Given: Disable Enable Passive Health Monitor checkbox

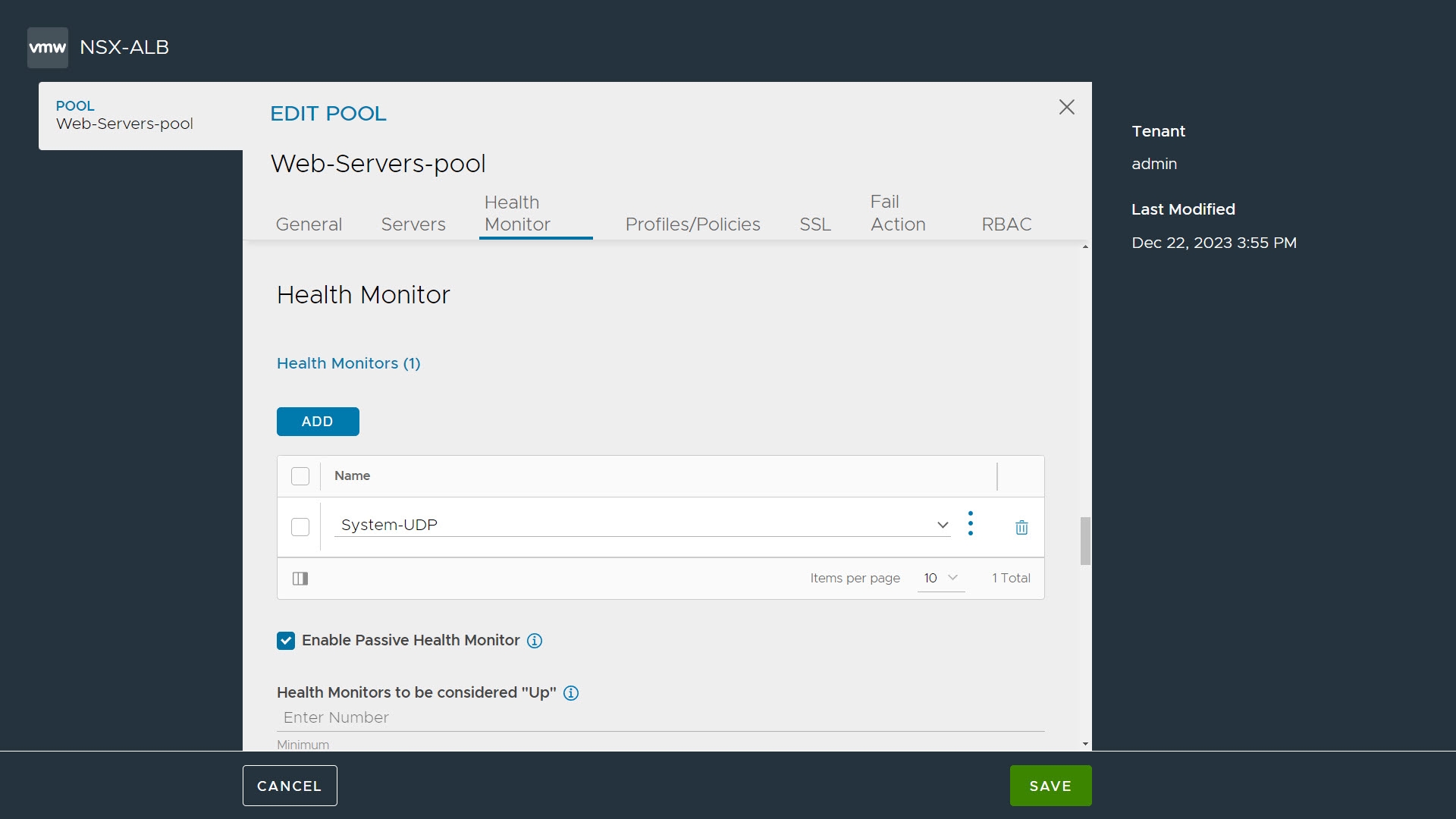Looking at the screenshot, I should [x=286, y=641].
